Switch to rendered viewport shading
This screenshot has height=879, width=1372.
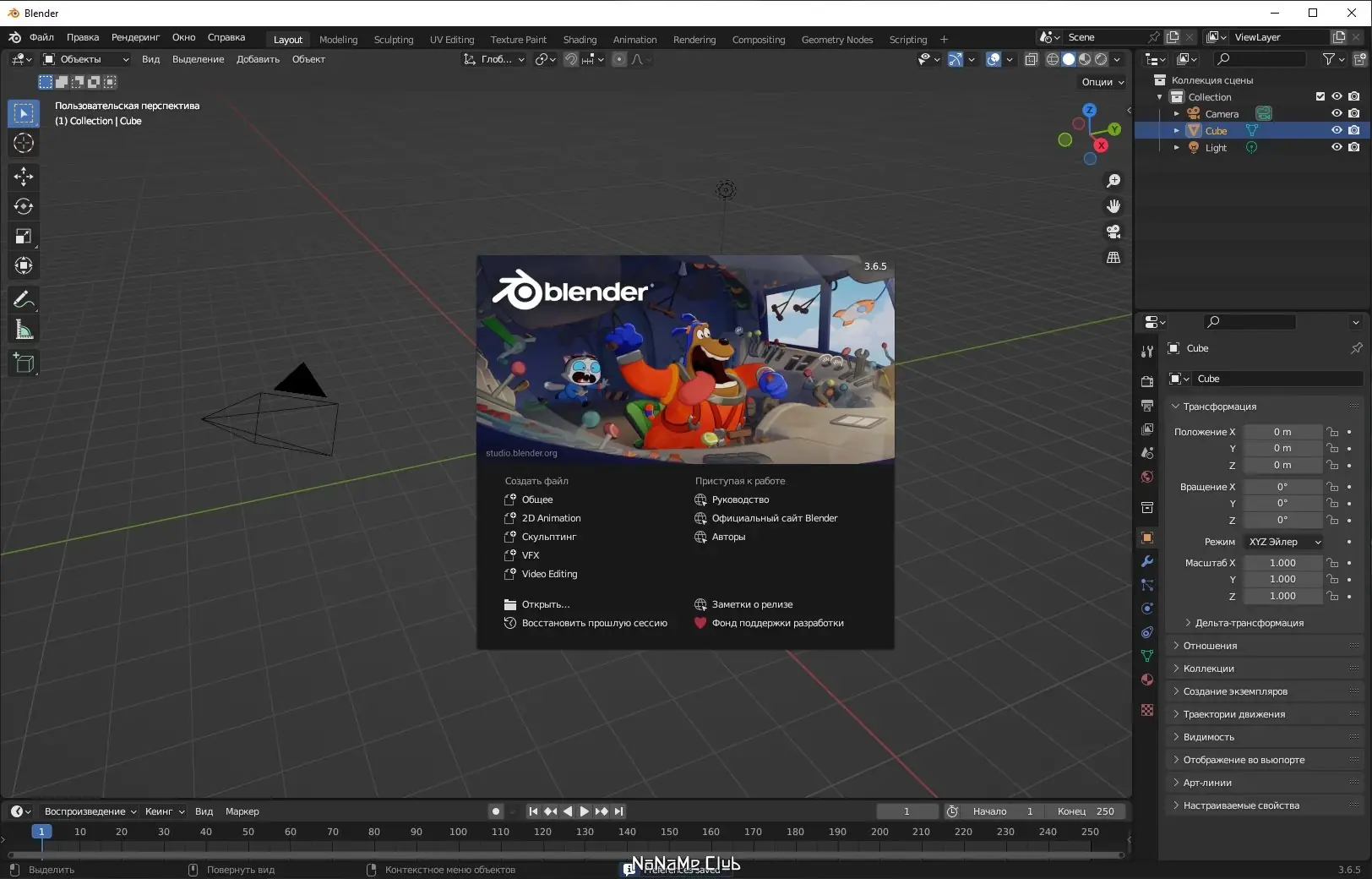click(1101, 59)
